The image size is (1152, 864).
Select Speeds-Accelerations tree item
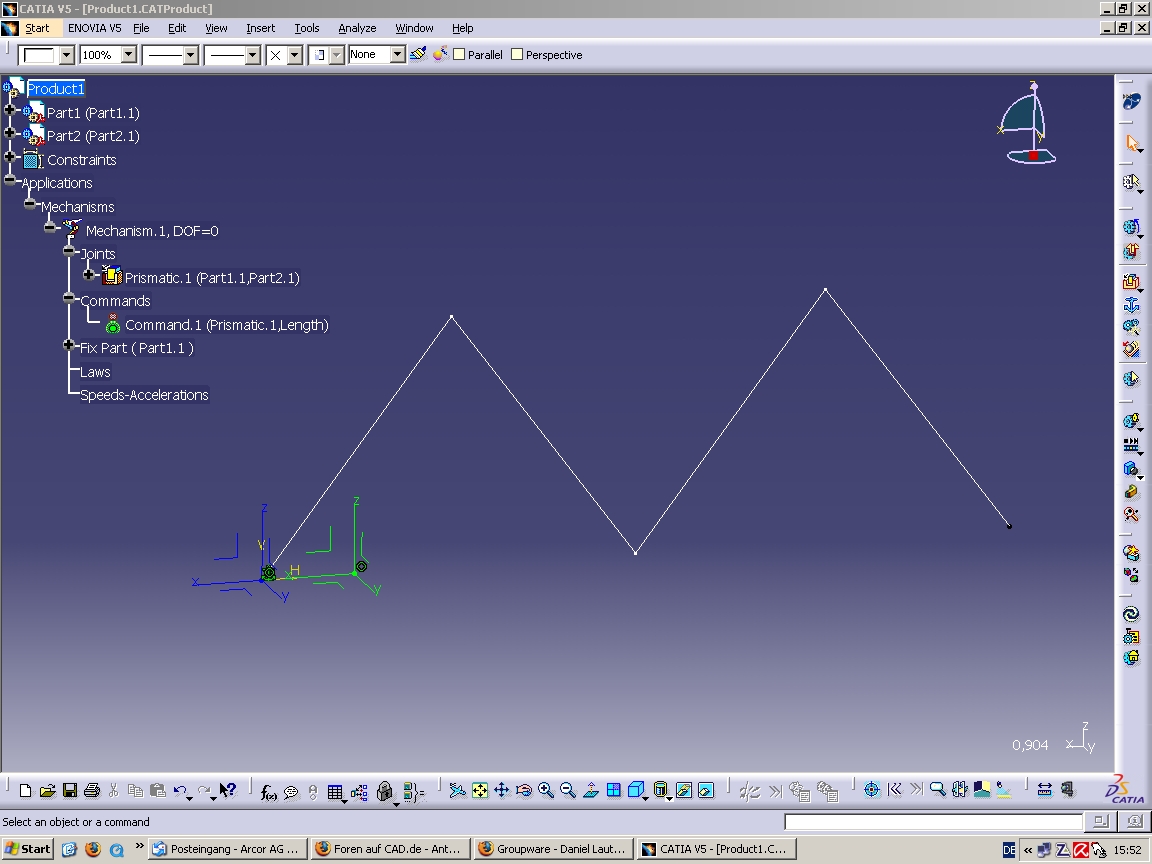click(x=144, y=395)
